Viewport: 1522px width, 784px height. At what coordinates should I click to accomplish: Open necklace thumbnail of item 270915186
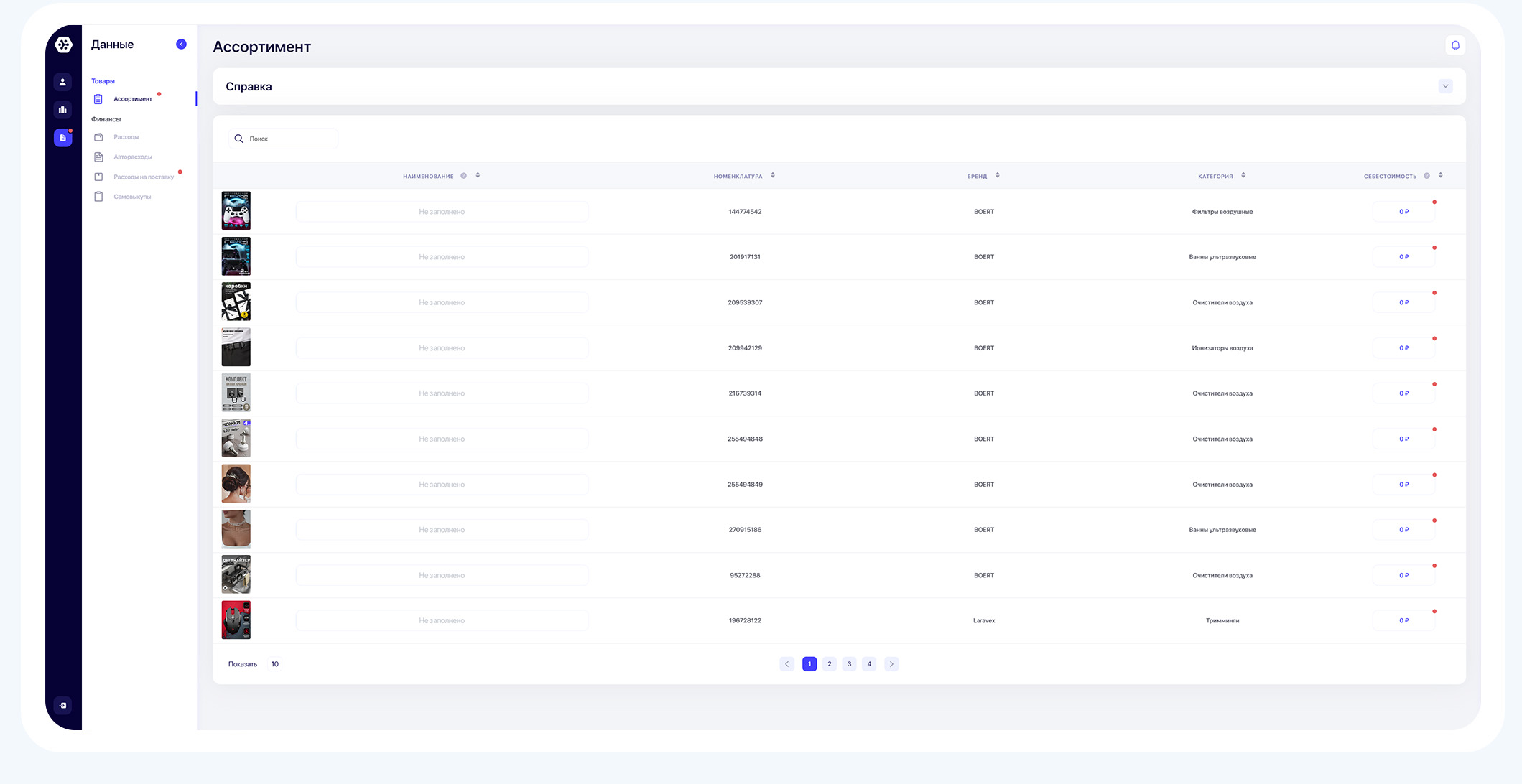click(236, 528)
